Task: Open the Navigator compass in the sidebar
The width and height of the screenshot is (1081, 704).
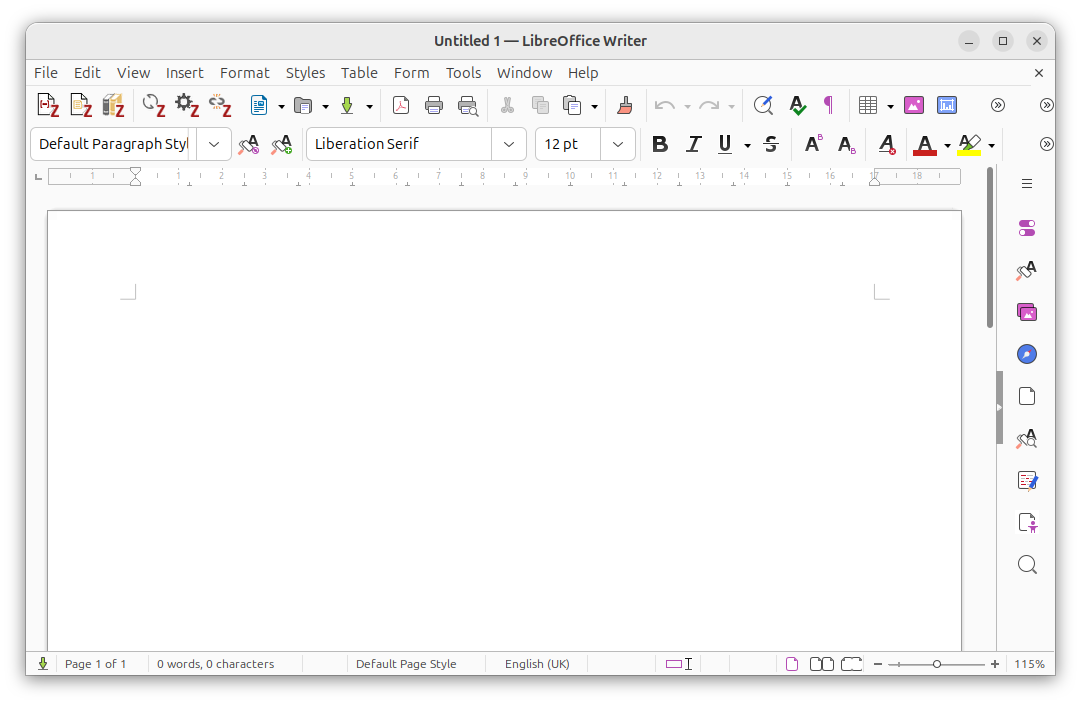Action: click(x=1027, y=354)
